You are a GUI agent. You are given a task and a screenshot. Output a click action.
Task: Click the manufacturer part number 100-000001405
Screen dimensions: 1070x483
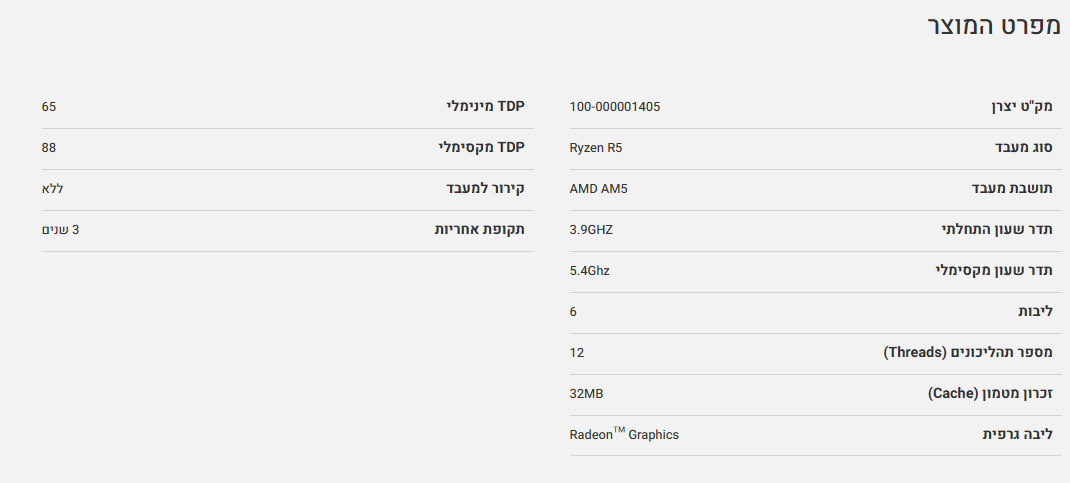[614, 107]
